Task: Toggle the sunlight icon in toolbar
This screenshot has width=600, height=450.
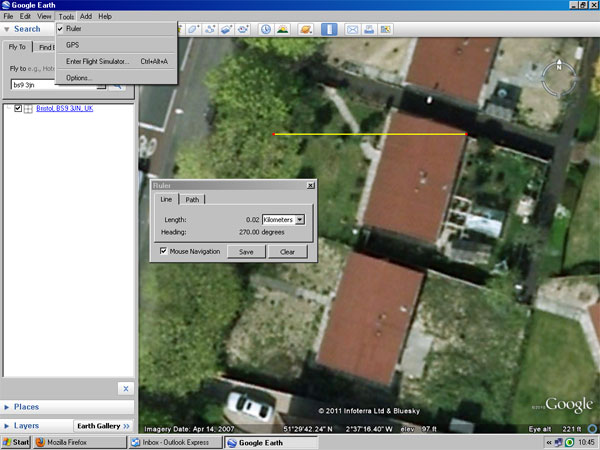Action: 283,29
